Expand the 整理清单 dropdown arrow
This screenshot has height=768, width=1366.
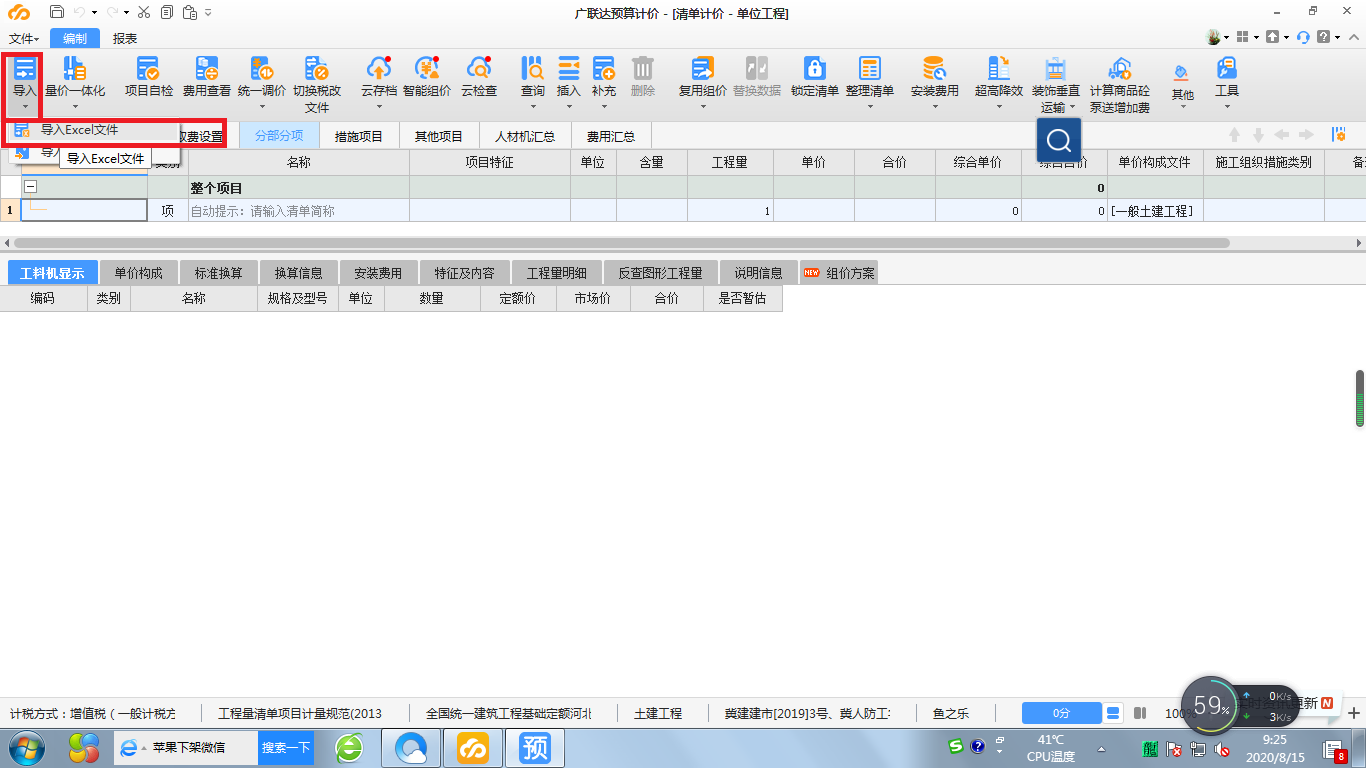(x=870, y=105)
